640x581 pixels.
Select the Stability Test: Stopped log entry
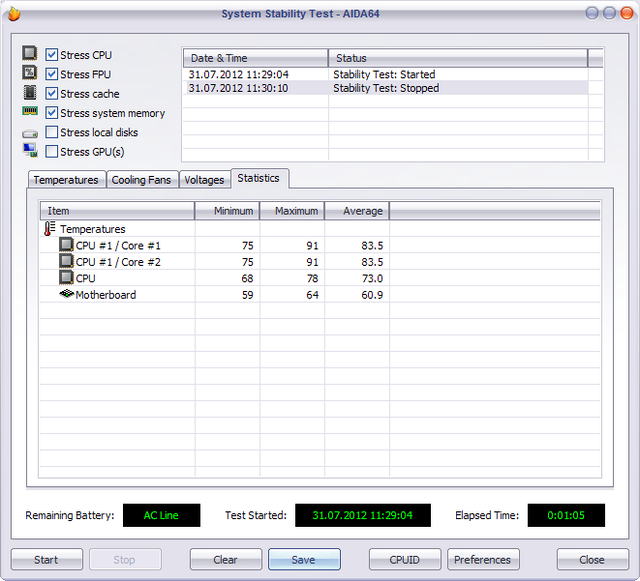point(386,88)
